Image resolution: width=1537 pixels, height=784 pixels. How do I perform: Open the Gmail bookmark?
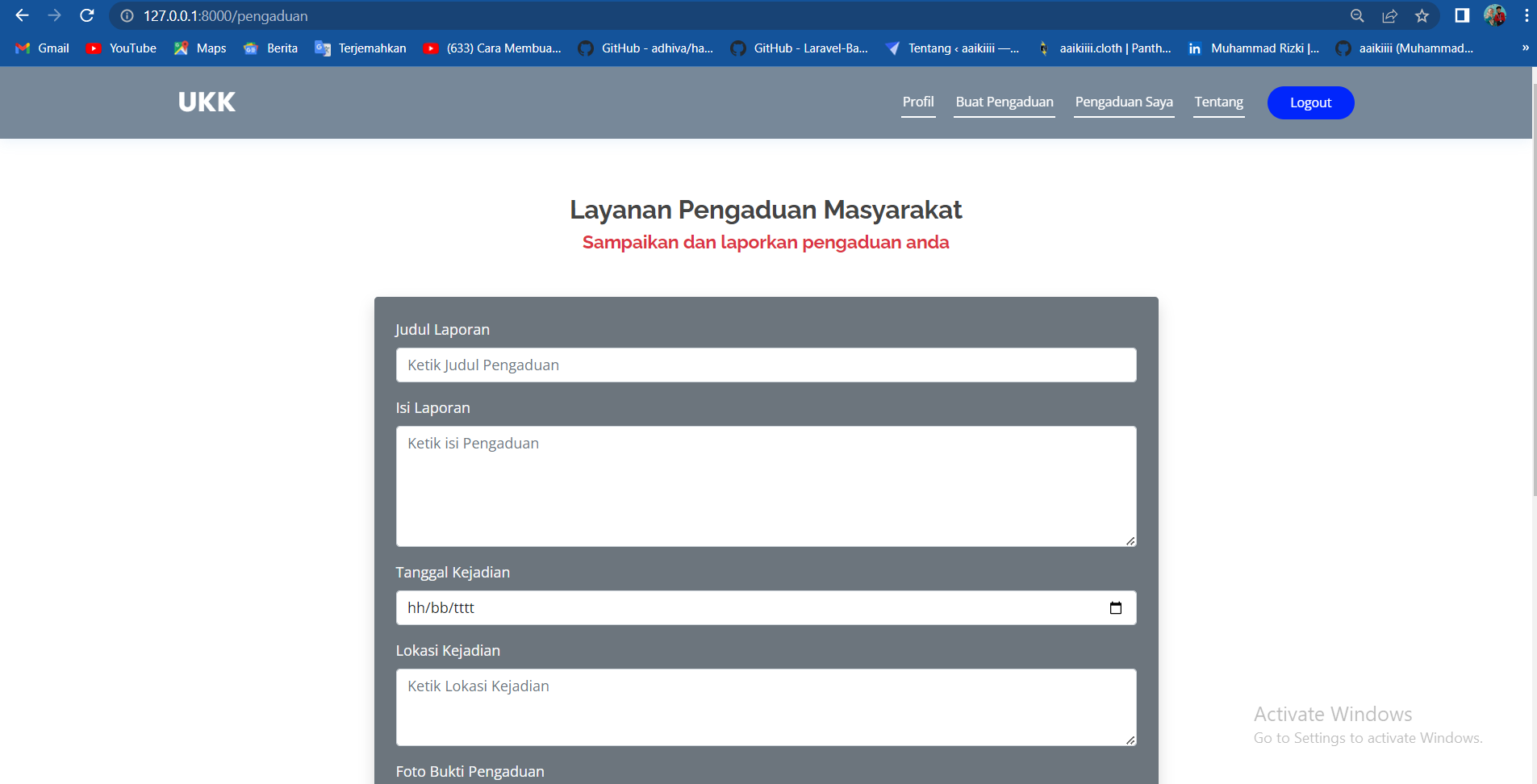[43, 48]
